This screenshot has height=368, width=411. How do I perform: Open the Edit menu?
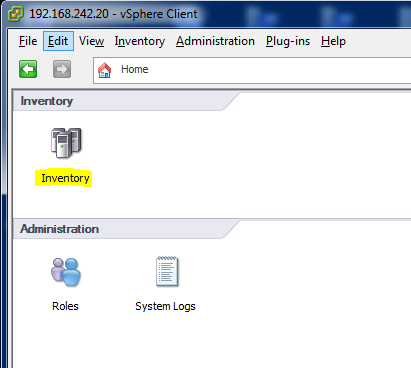[x=58, y=41]
